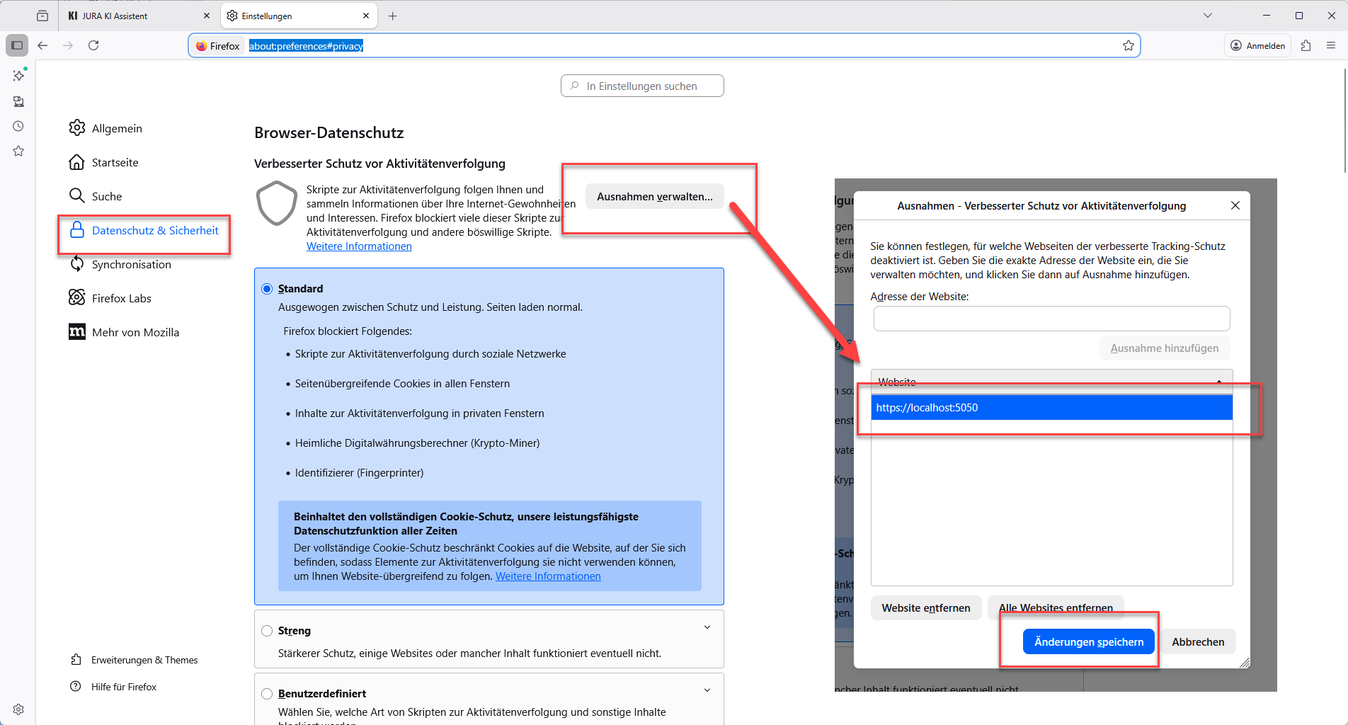Select the https://localhost:5050 list entry
The width and height of the screenshot is (1348, 725).
pyautogui.click(x=1051, y=408)
